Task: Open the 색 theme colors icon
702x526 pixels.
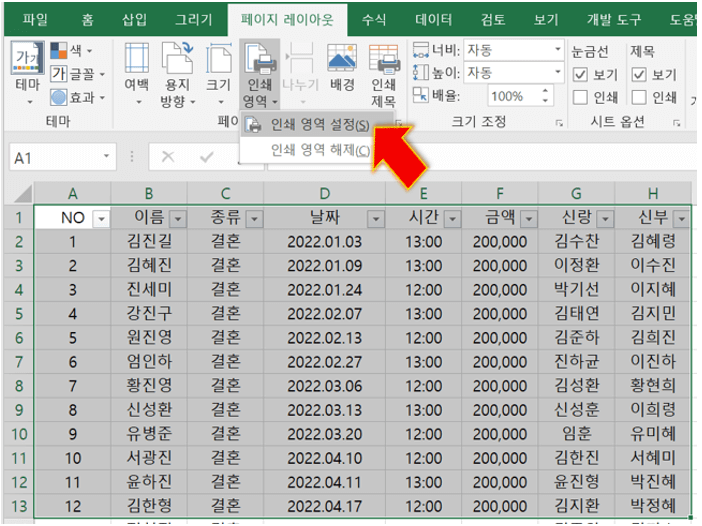Action: [x=58, y=51]
